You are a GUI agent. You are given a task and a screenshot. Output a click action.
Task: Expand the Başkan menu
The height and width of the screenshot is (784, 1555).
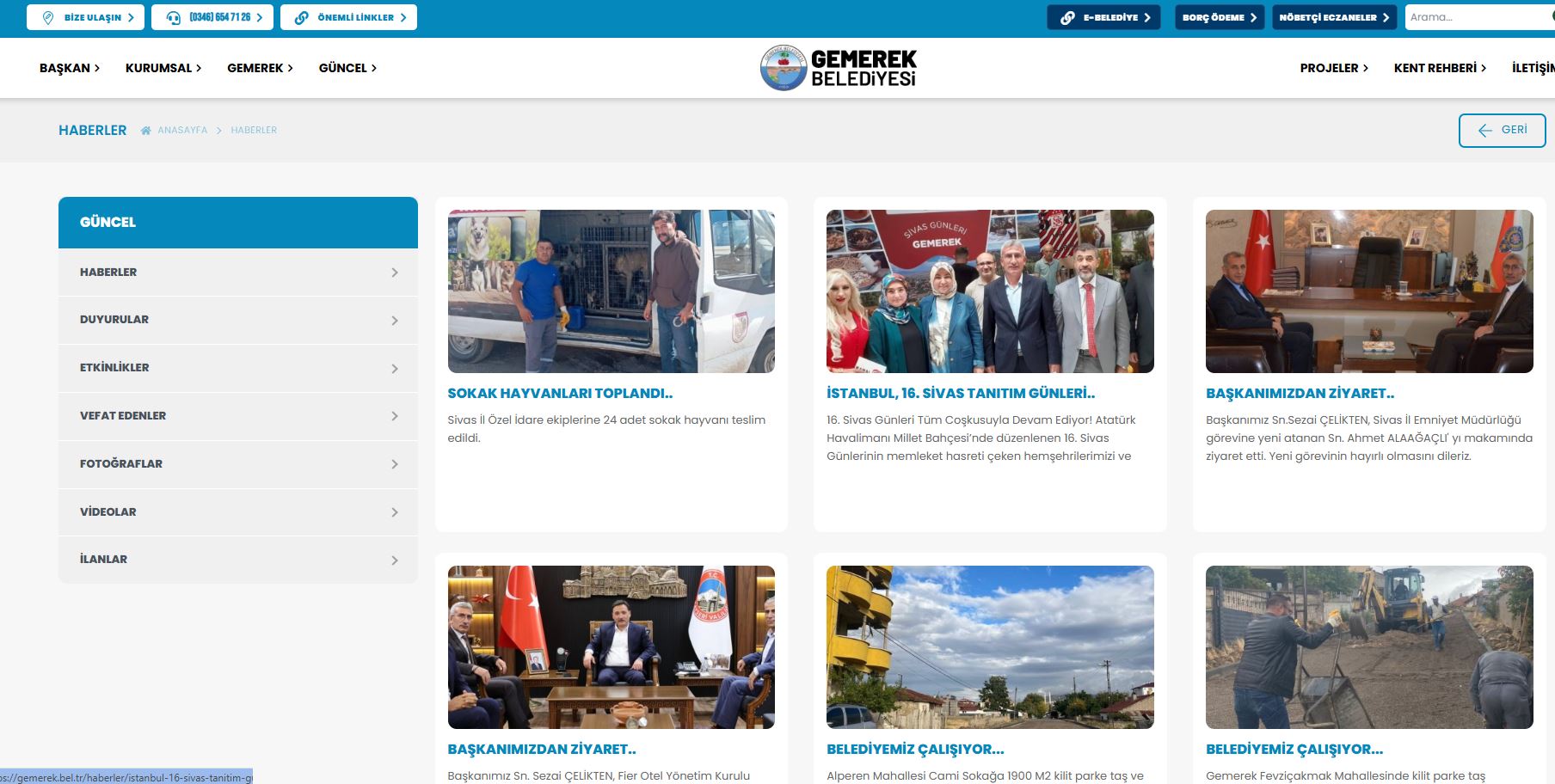(x=70, y=68)
